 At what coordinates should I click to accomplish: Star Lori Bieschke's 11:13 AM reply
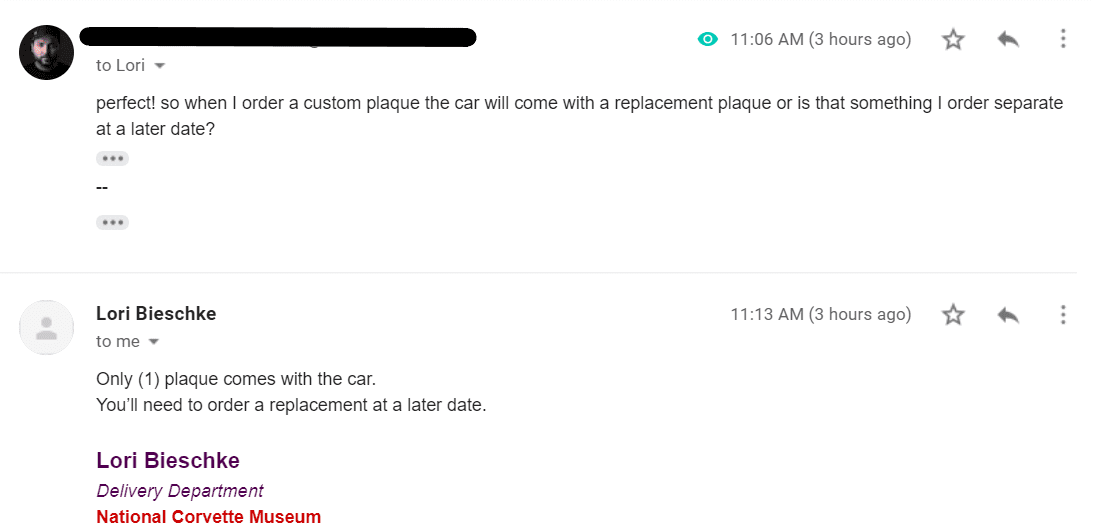pos(953,315)
